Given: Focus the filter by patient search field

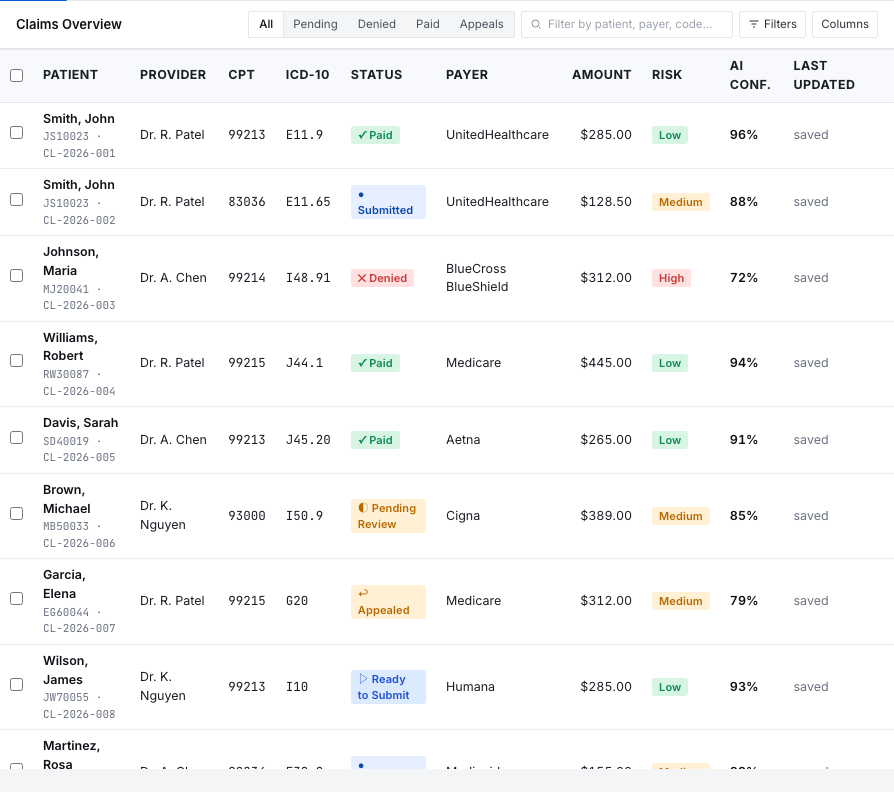Looking at the screenshot, I should pos(627,25).
